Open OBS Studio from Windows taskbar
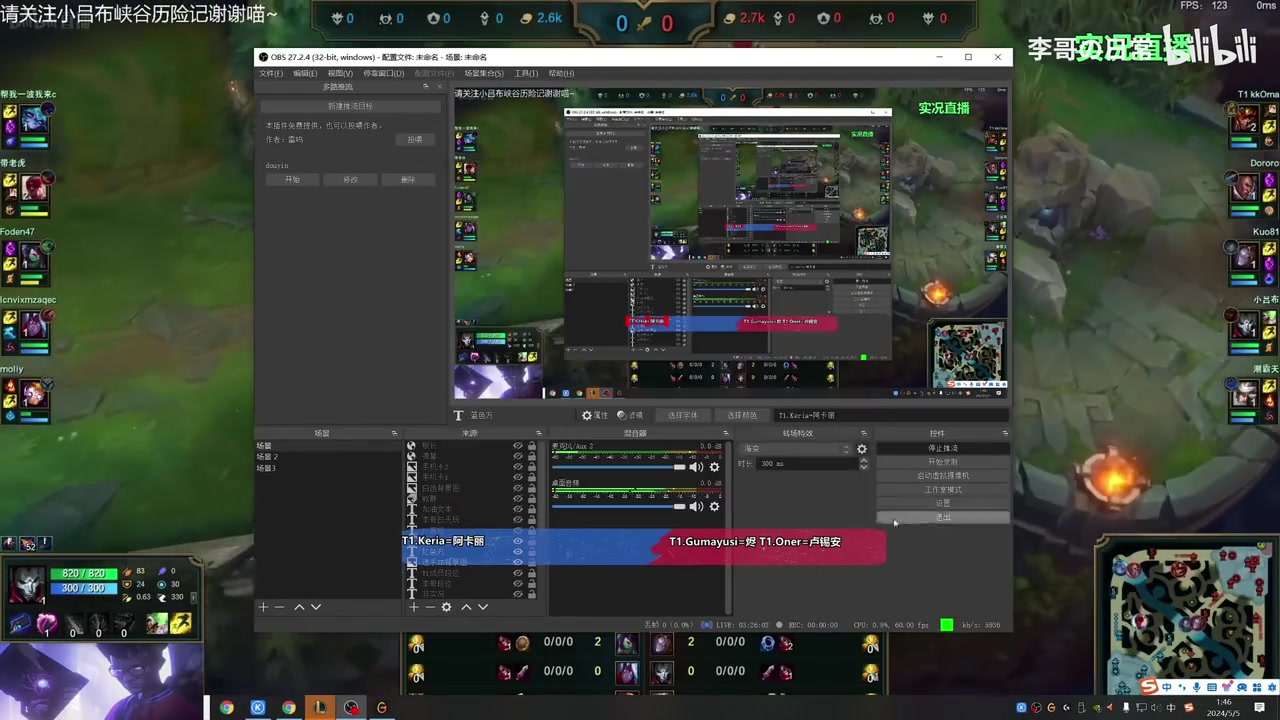The width and height of the screenshot is (1280, 720). 351,707
